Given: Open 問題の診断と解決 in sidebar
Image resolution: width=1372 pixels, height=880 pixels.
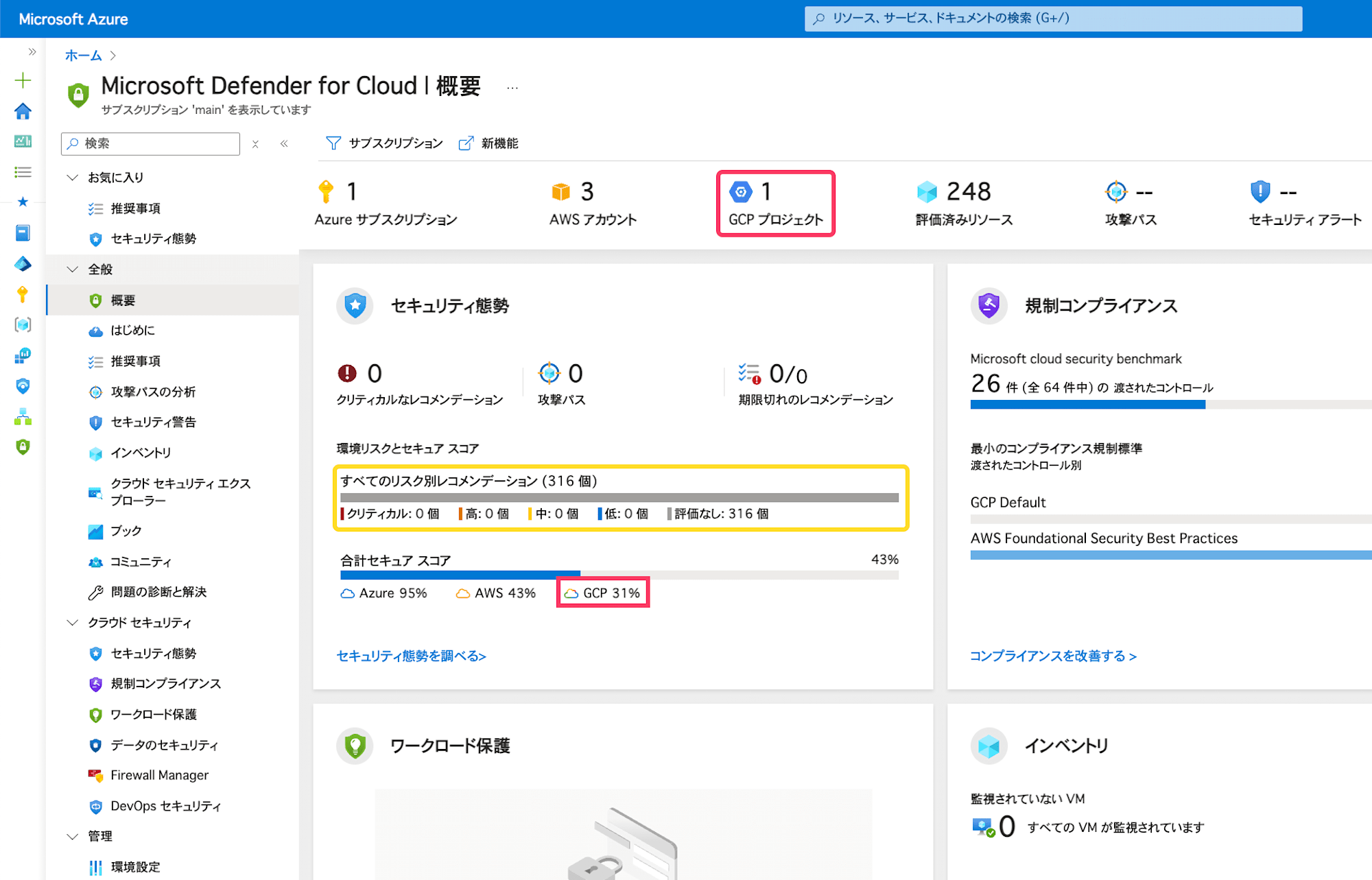Looking at the screenshot, I should coord(158,592).
